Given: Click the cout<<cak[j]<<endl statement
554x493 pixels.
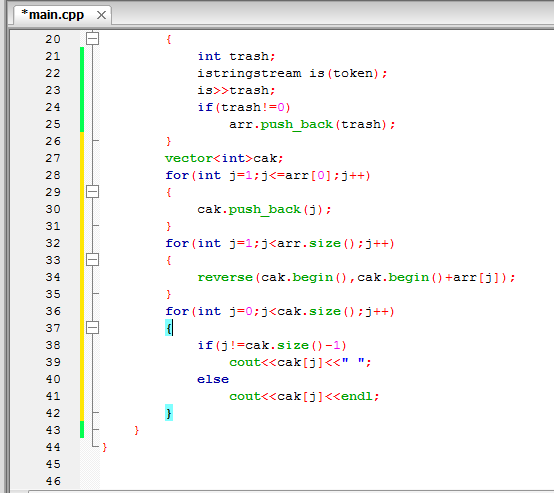Looking at the screenshot, I should point(304,396).
